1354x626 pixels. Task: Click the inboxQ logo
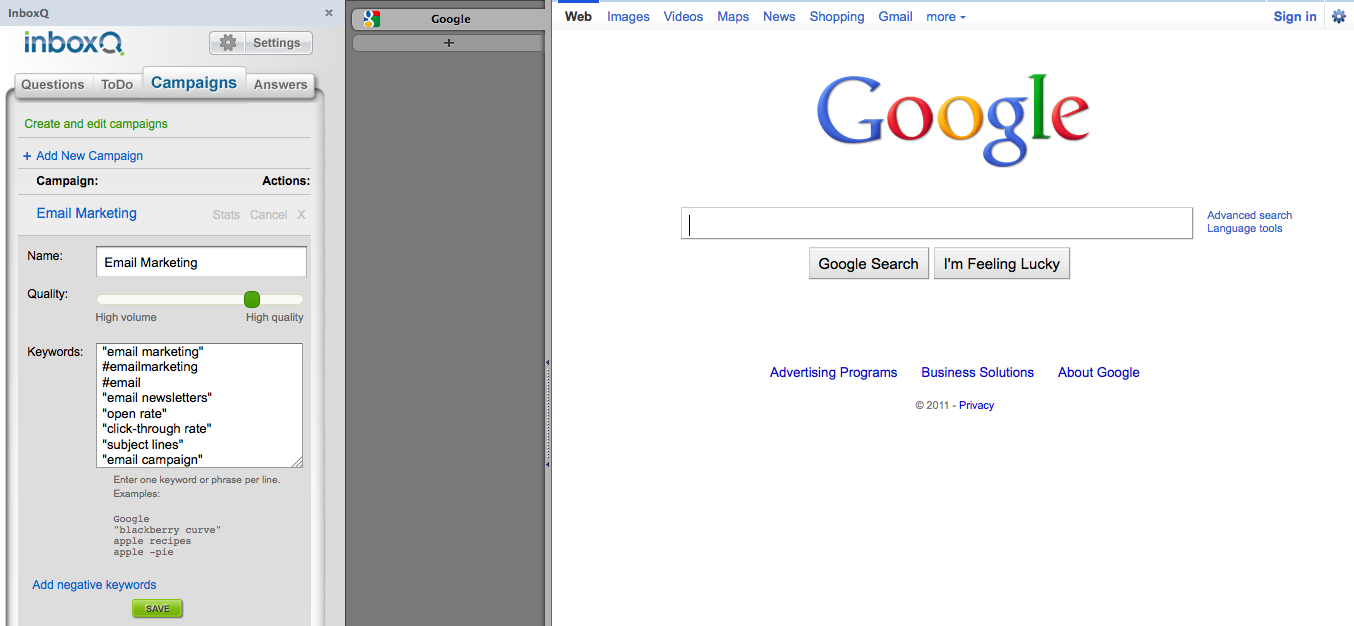click(74, 43)
